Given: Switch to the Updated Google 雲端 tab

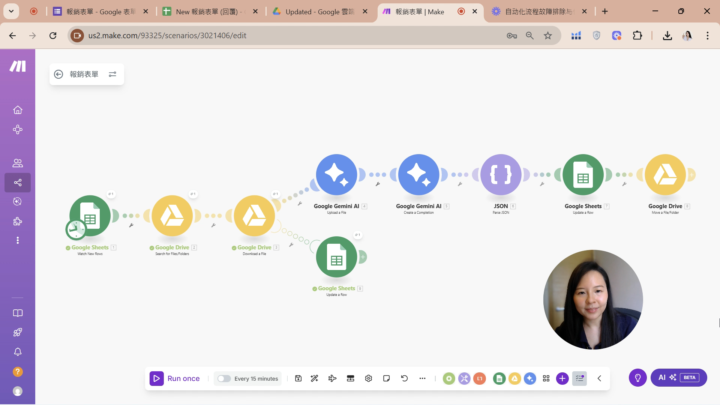Looking at the screenshot, I should (x=320, y=11).
